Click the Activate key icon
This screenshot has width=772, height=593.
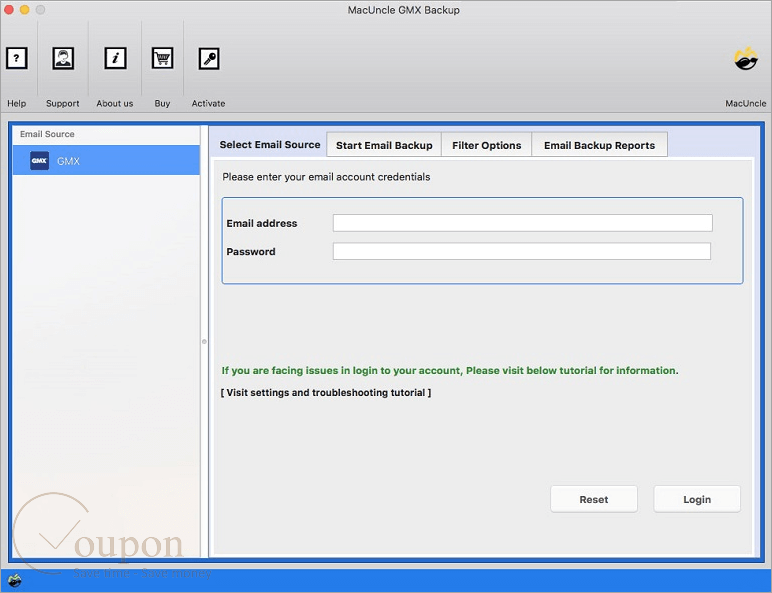pyautogui.click(x=209, y=59)
